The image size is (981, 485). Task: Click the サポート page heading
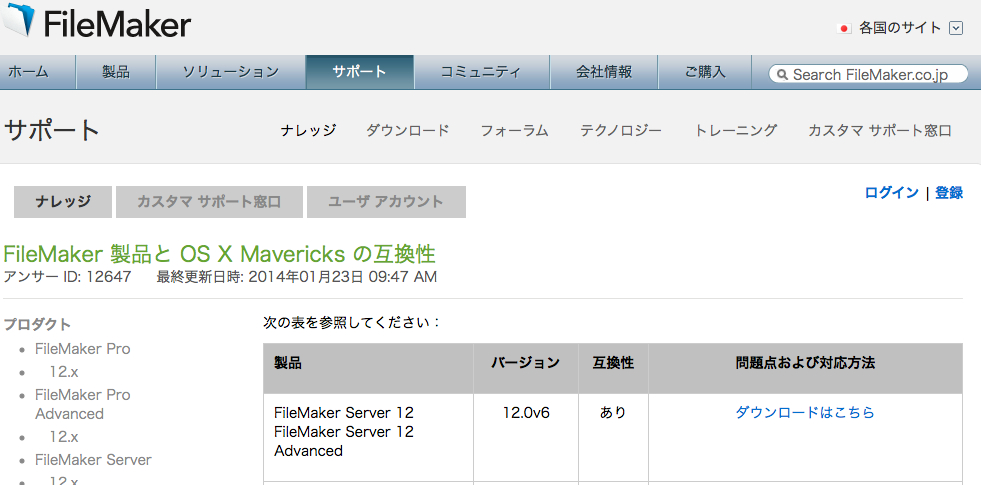[52, 130]
